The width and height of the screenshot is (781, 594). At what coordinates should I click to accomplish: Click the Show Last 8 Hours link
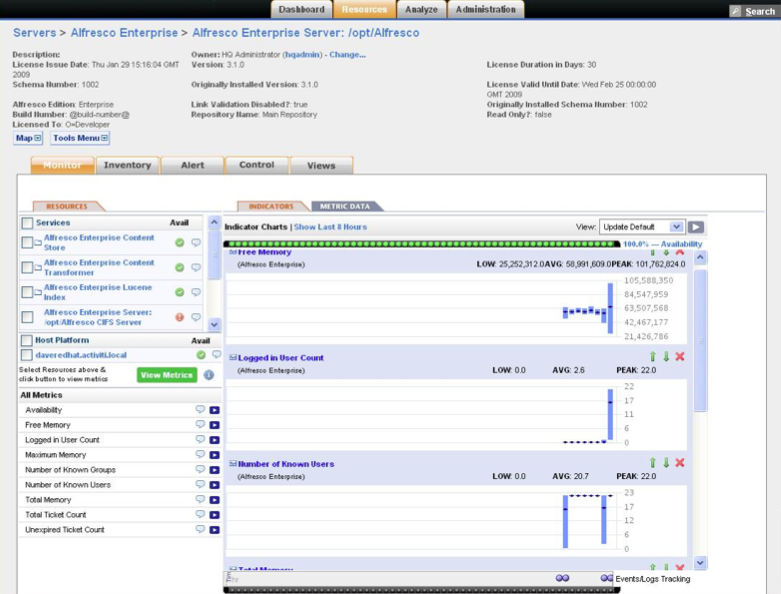click(x=330, y=227)
